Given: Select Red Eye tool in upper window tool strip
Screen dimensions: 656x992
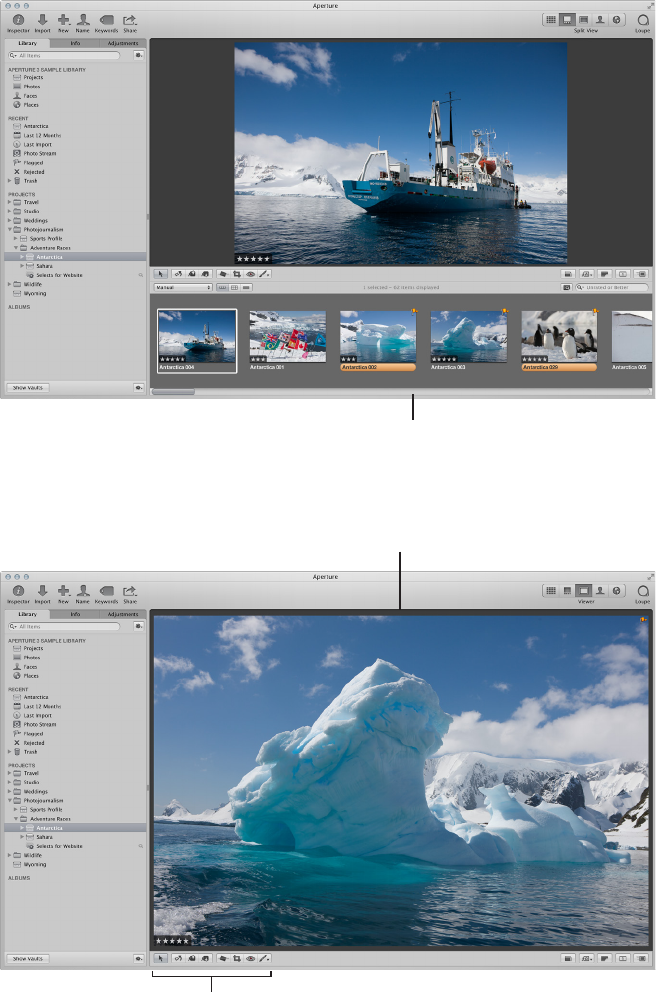Looking at the screenshot, I should click(251, 274).
